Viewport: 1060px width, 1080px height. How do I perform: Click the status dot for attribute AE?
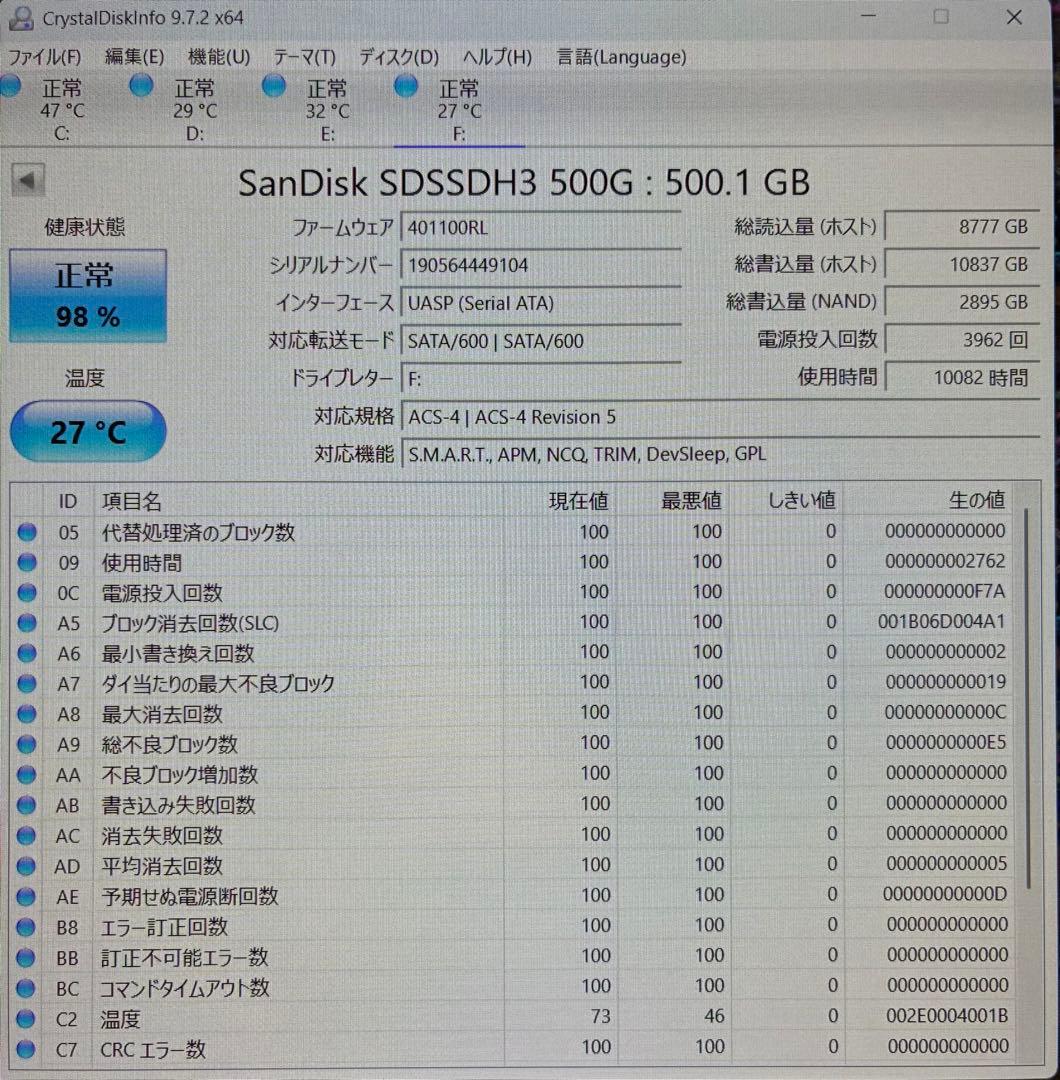pos(26,896)
